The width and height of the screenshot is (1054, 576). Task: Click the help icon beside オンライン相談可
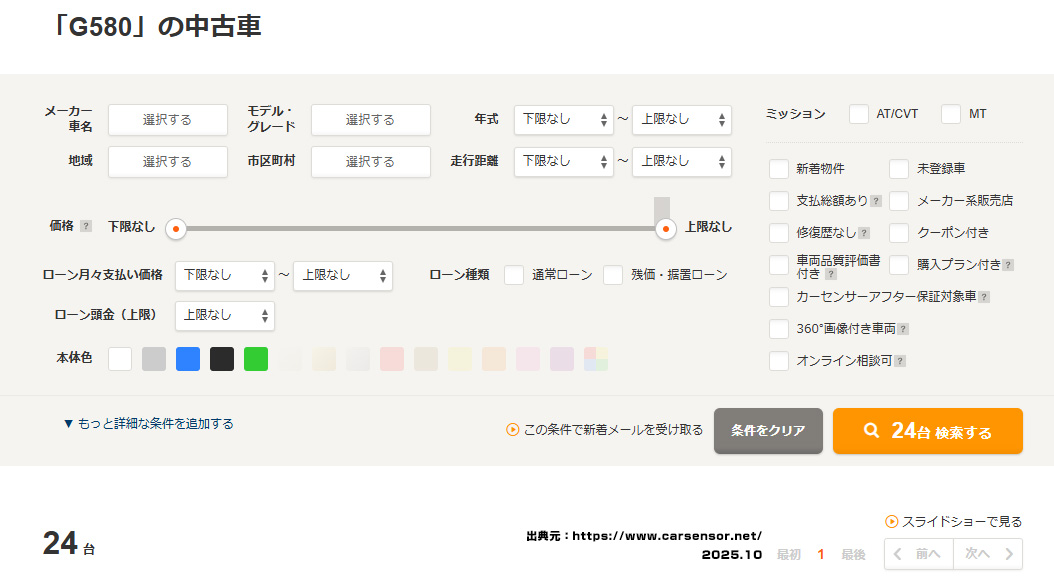900,361
